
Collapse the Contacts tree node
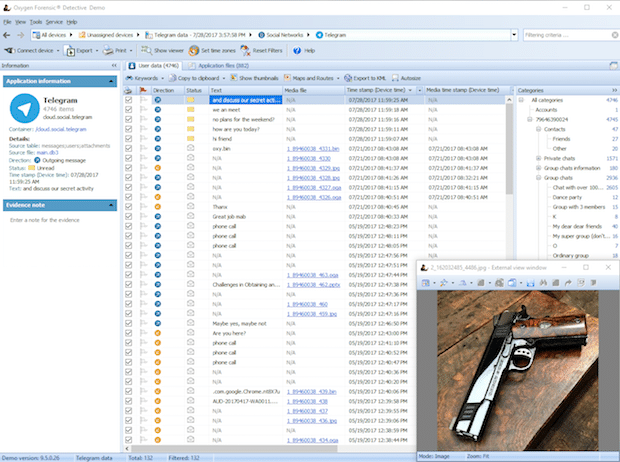pos(538,129)
